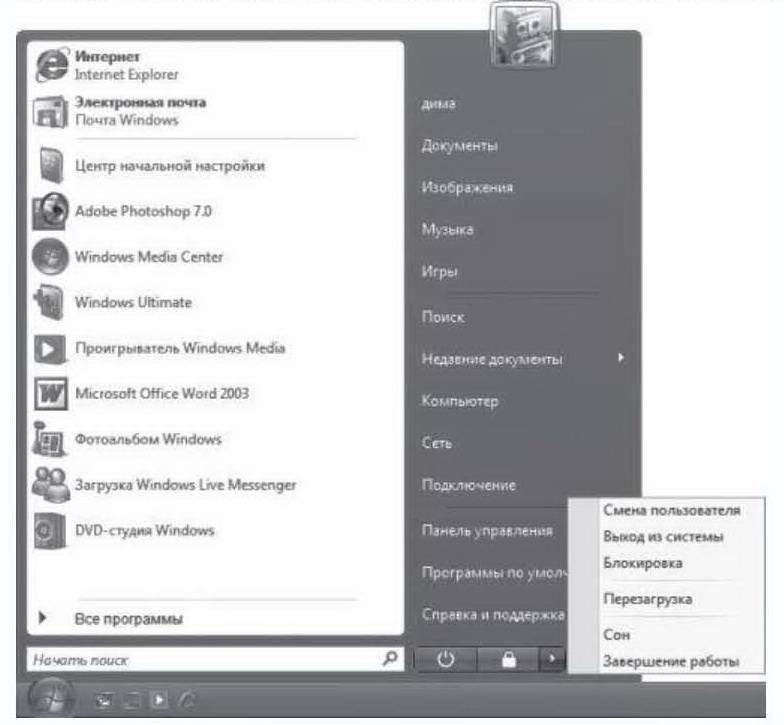Click the power button in Start menu

(446, 660)
